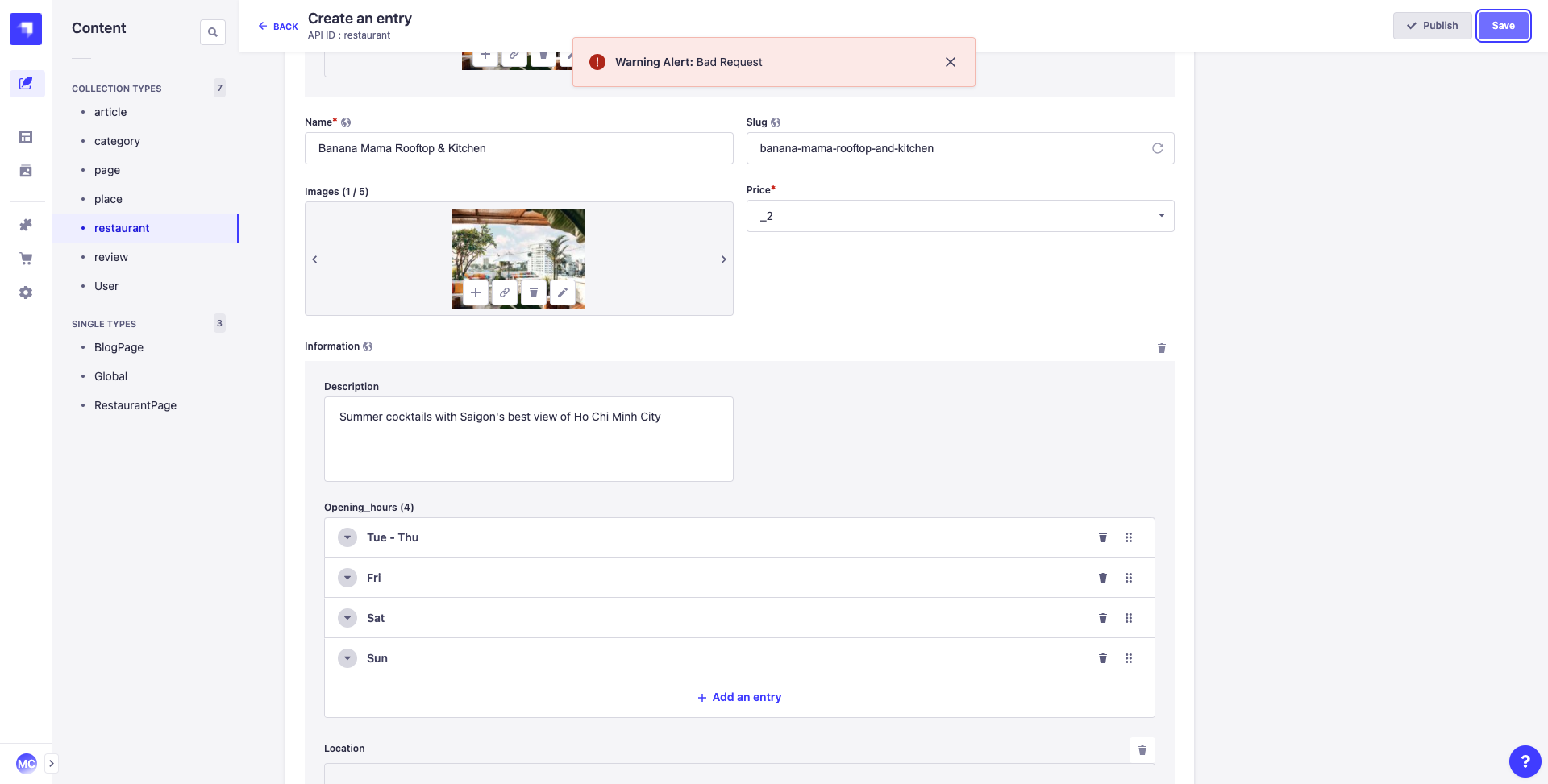The width and height of the screenshot is (1548, 784).
Task: Add image with plus icon on thumbnail
Action: point(476,292)
